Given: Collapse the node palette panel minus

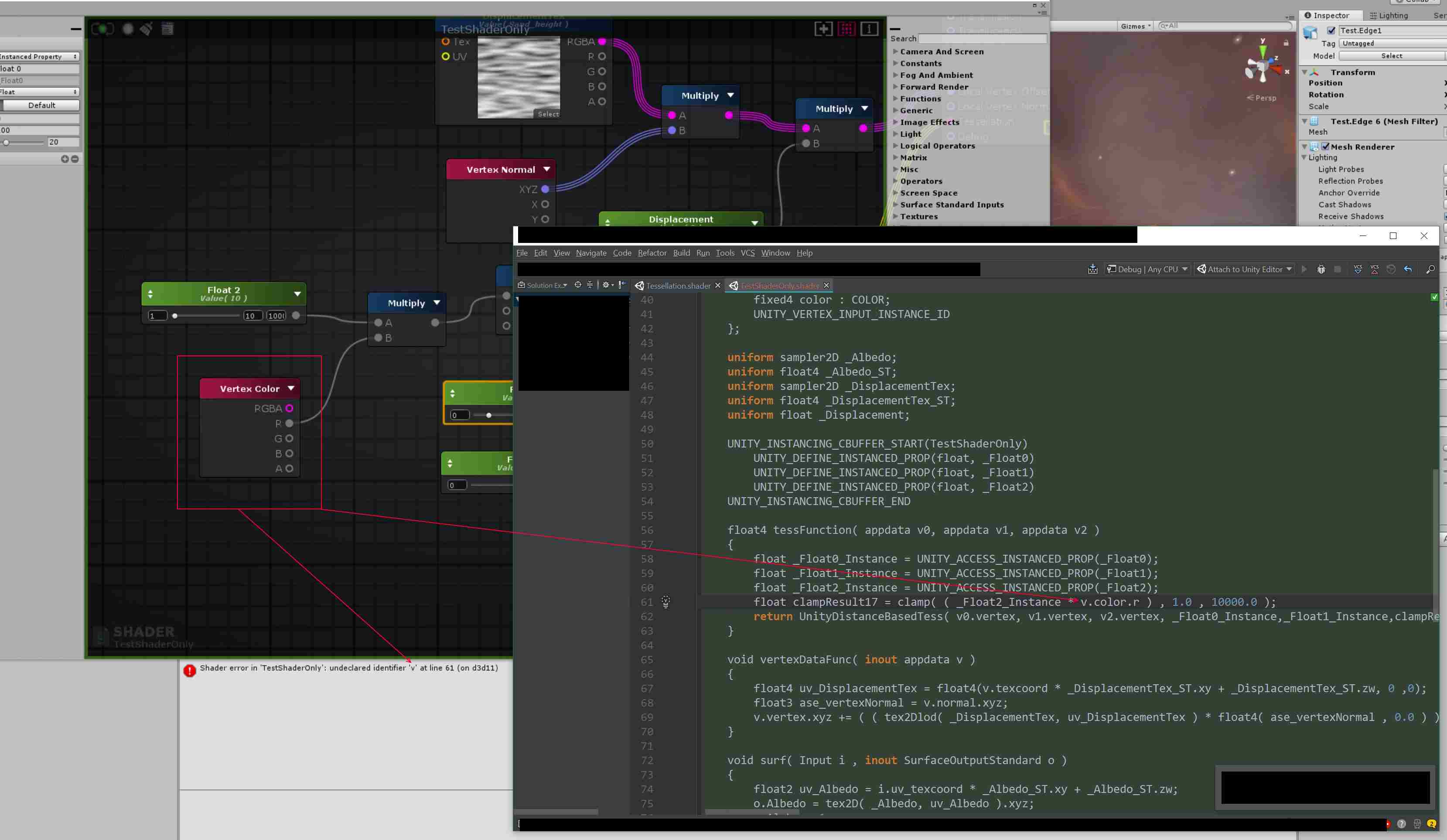Looking at the screenshot, I should [895, 29].
